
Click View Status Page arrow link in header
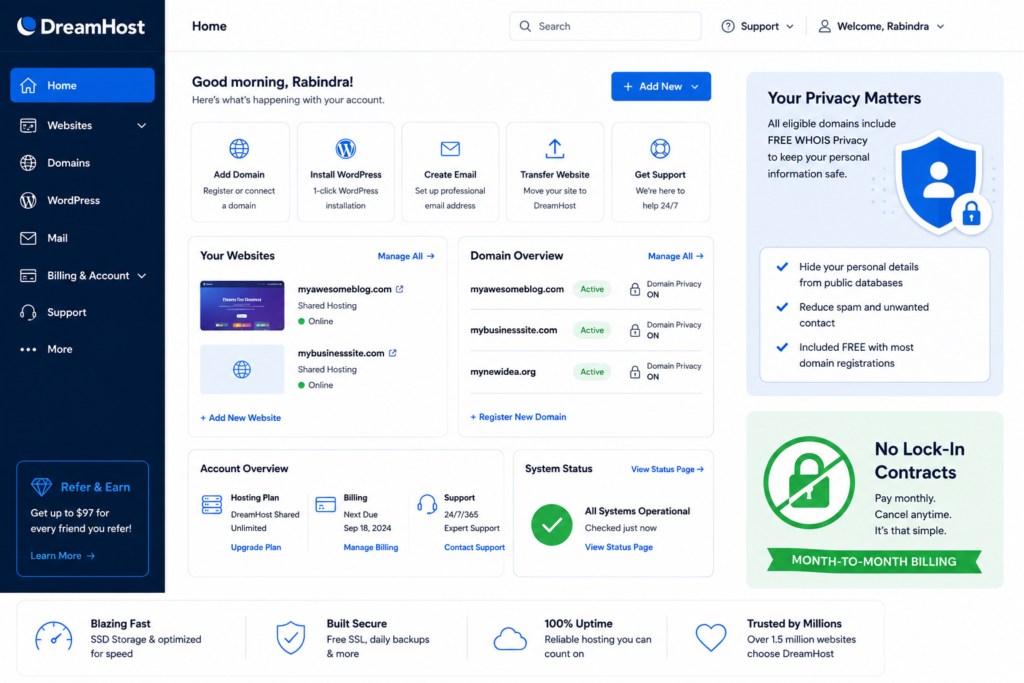667,469
